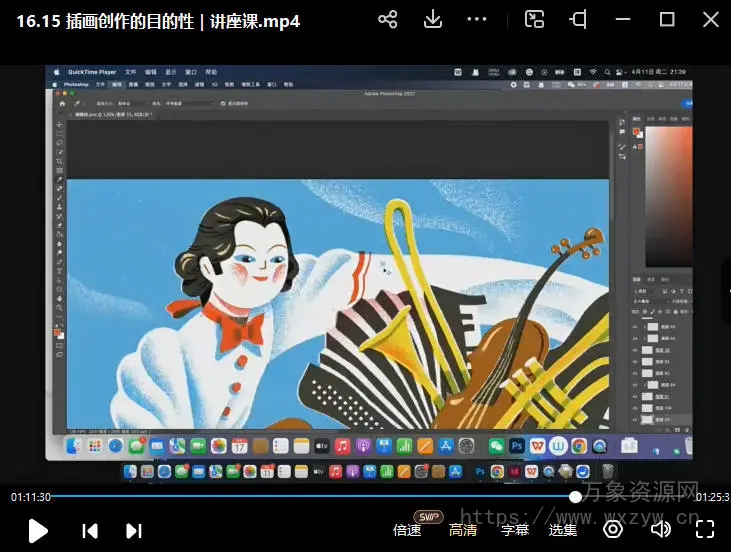This screenshot has width=731, height=552.
Task: Mute the audio with the speaker icon
Action: coord(659,530)
